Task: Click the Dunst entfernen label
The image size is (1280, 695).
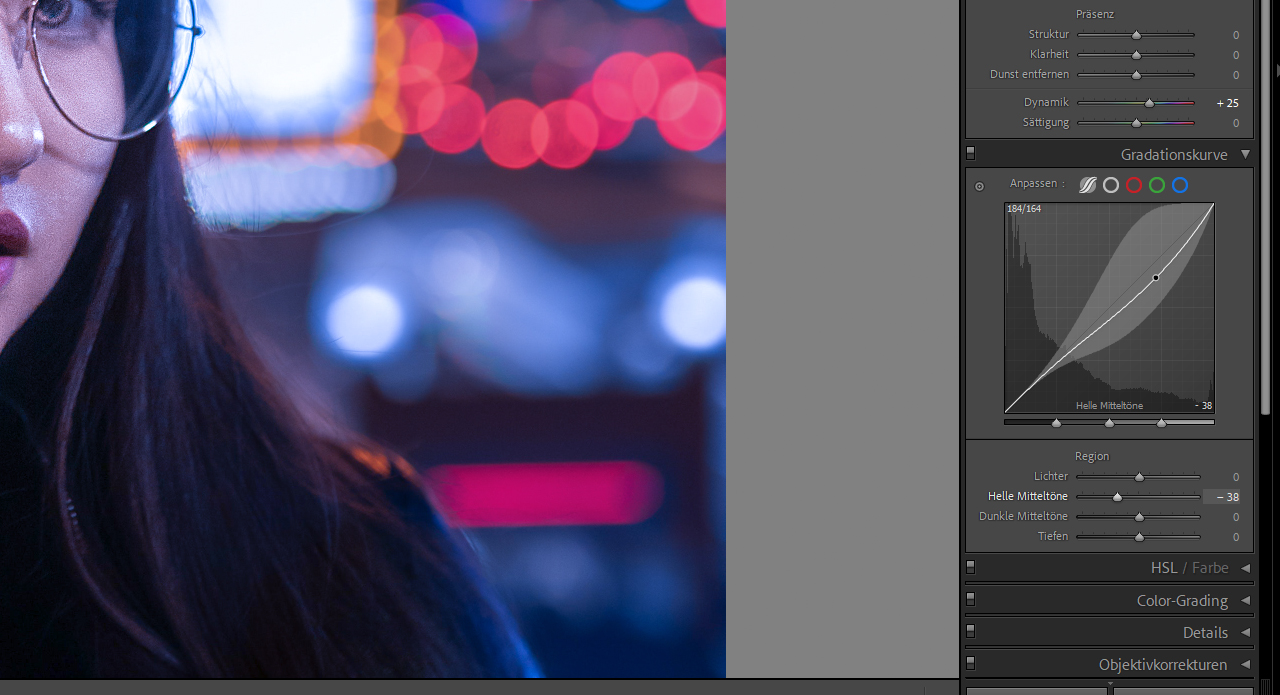Action: [x=1029, y=75]
